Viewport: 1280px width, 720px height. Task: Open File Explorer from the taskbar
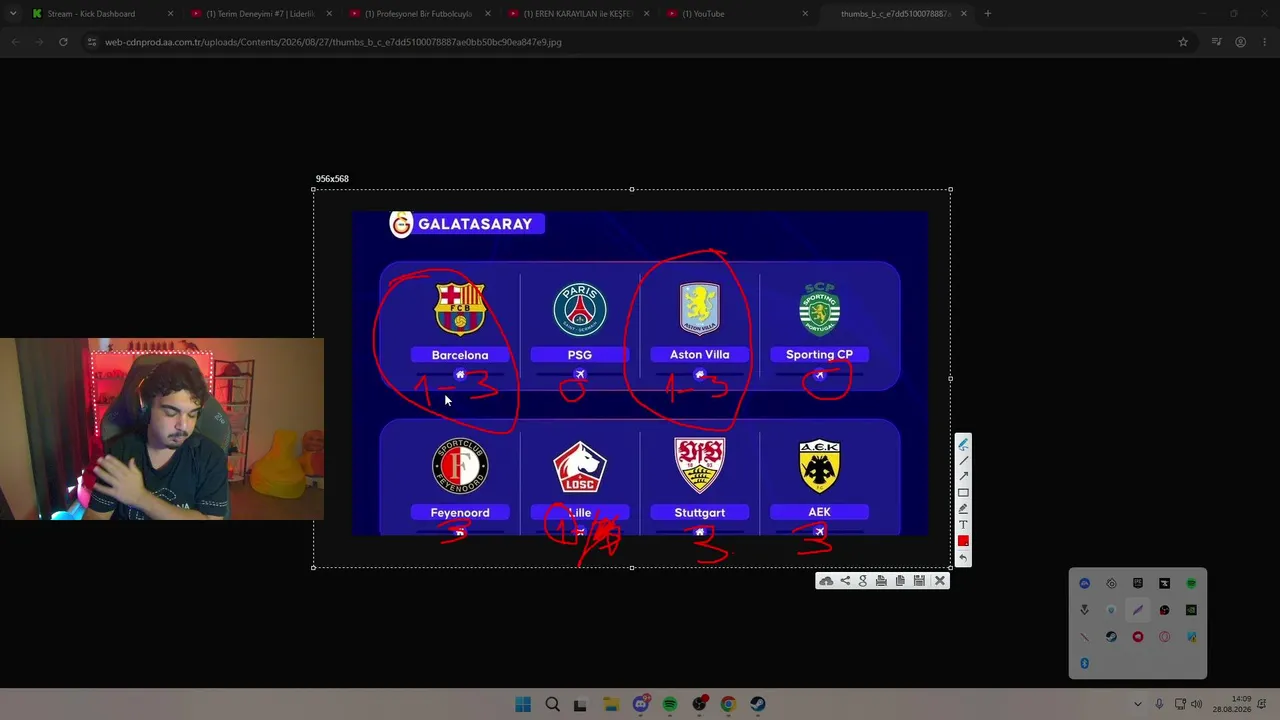tap(611, 704)
